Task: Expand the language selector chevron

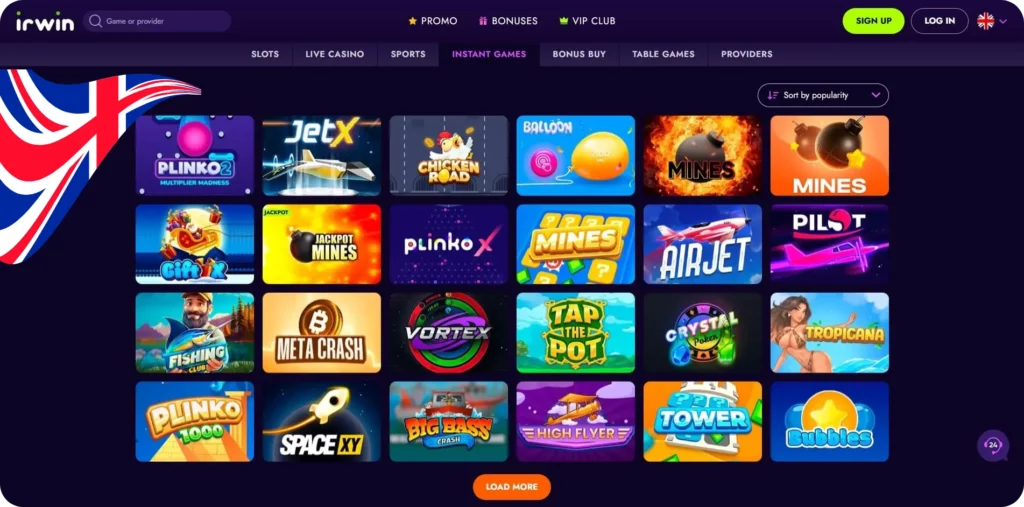Action: 1003,22
